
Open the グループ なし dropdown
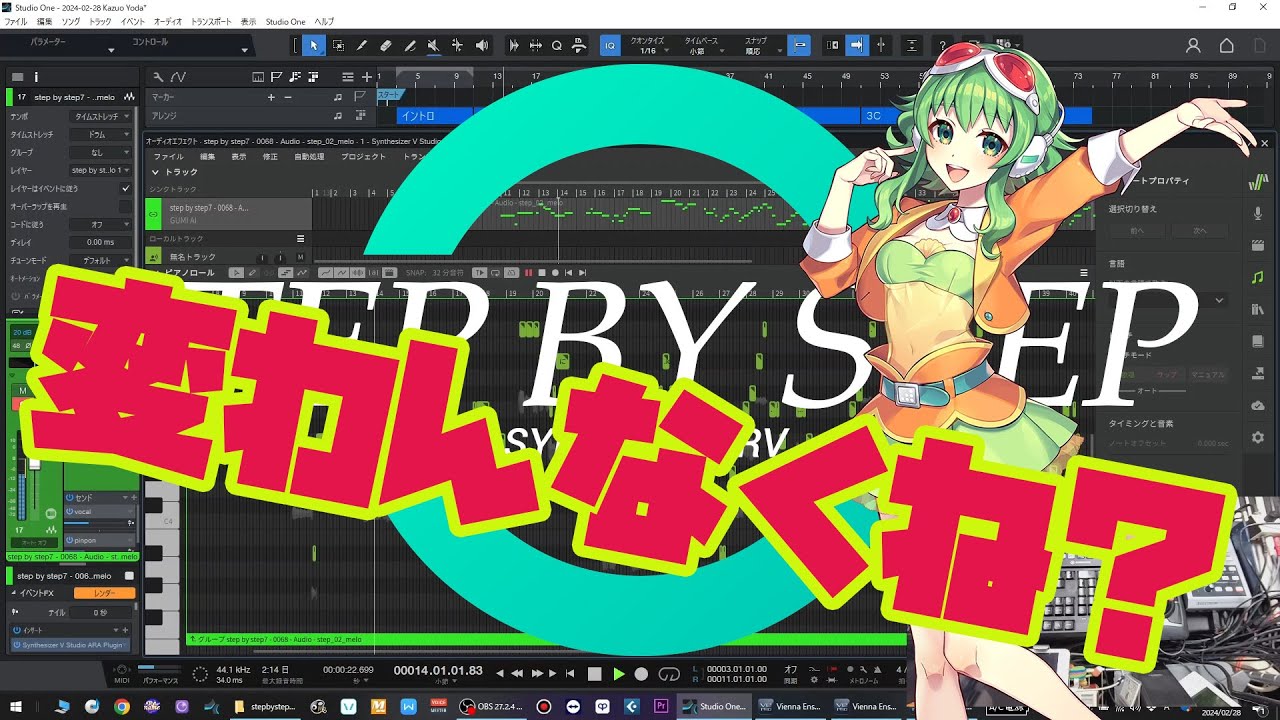pyautogui.click(x=101, y=152)
